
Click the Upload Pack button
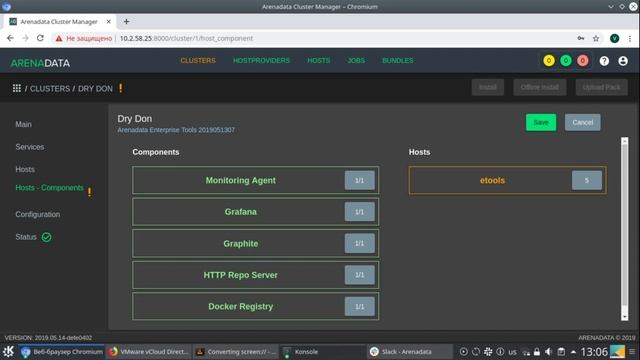pyautogui.click(x=601, y=87)
